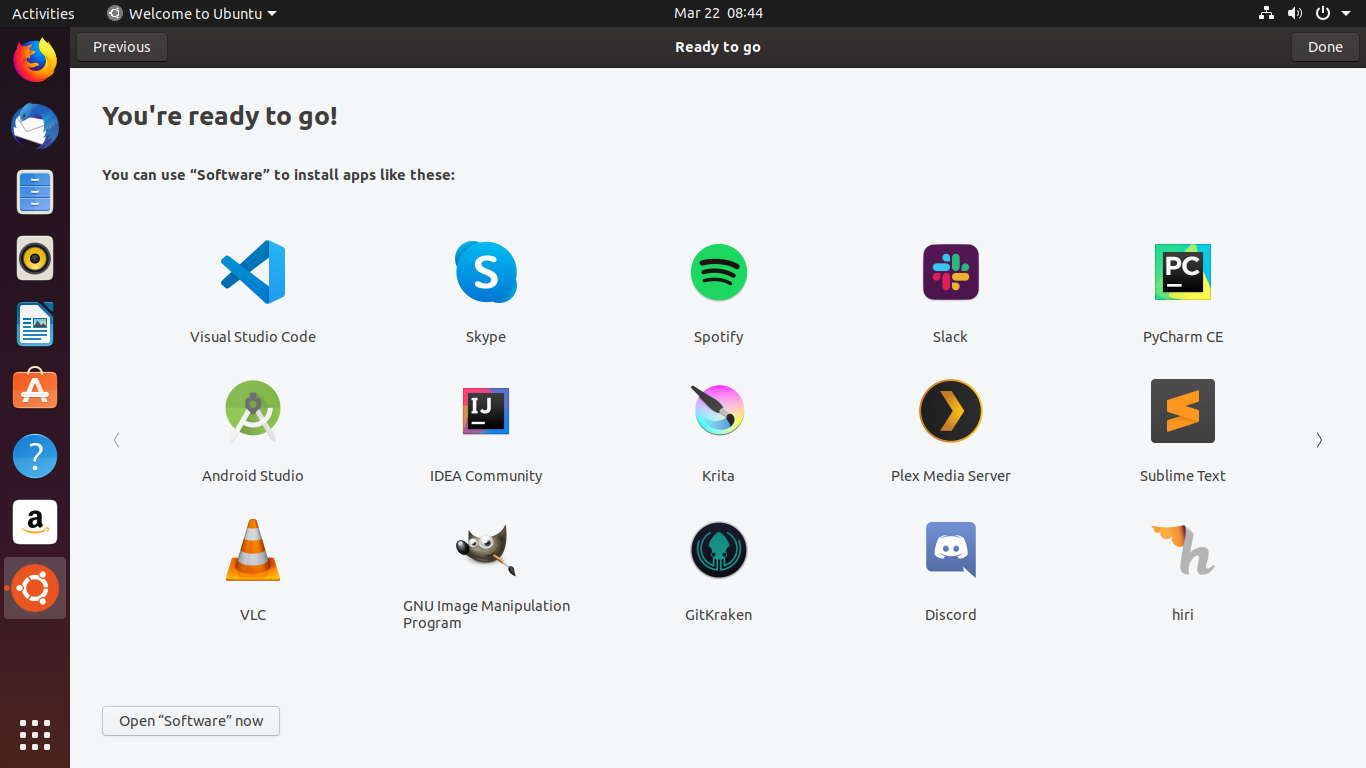1366x768 pixels.
Task: Launch Rhythmbox from the dock
Action: click(35, 258)
